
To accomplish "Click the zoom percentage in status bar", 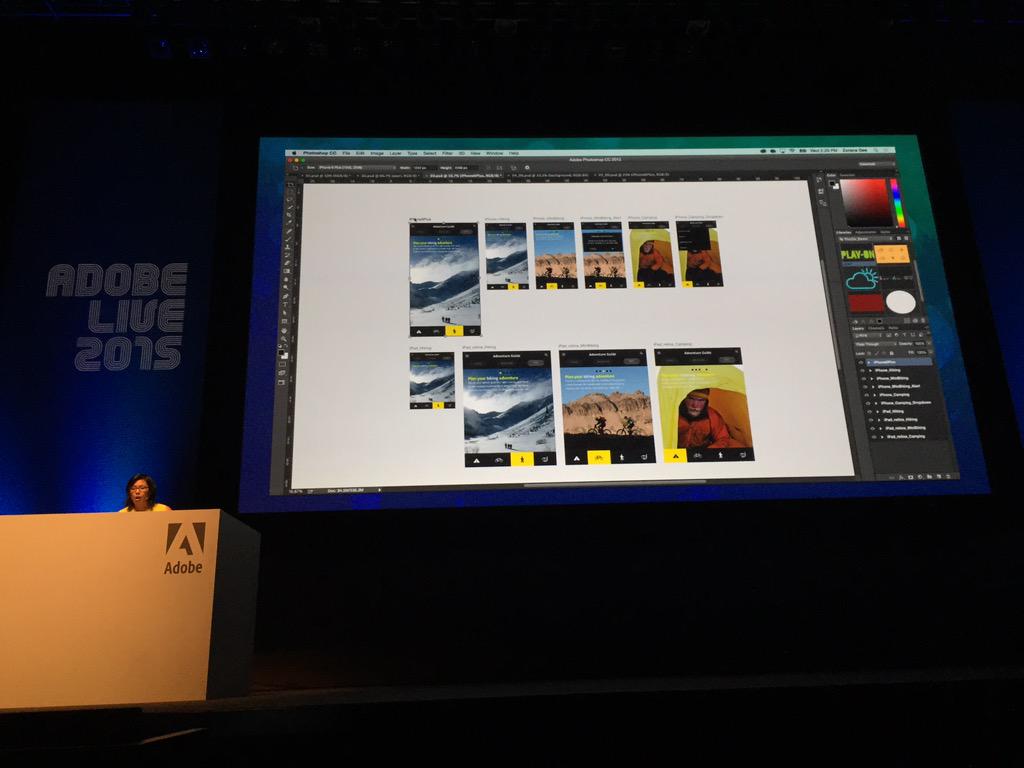I will point(295,490).
